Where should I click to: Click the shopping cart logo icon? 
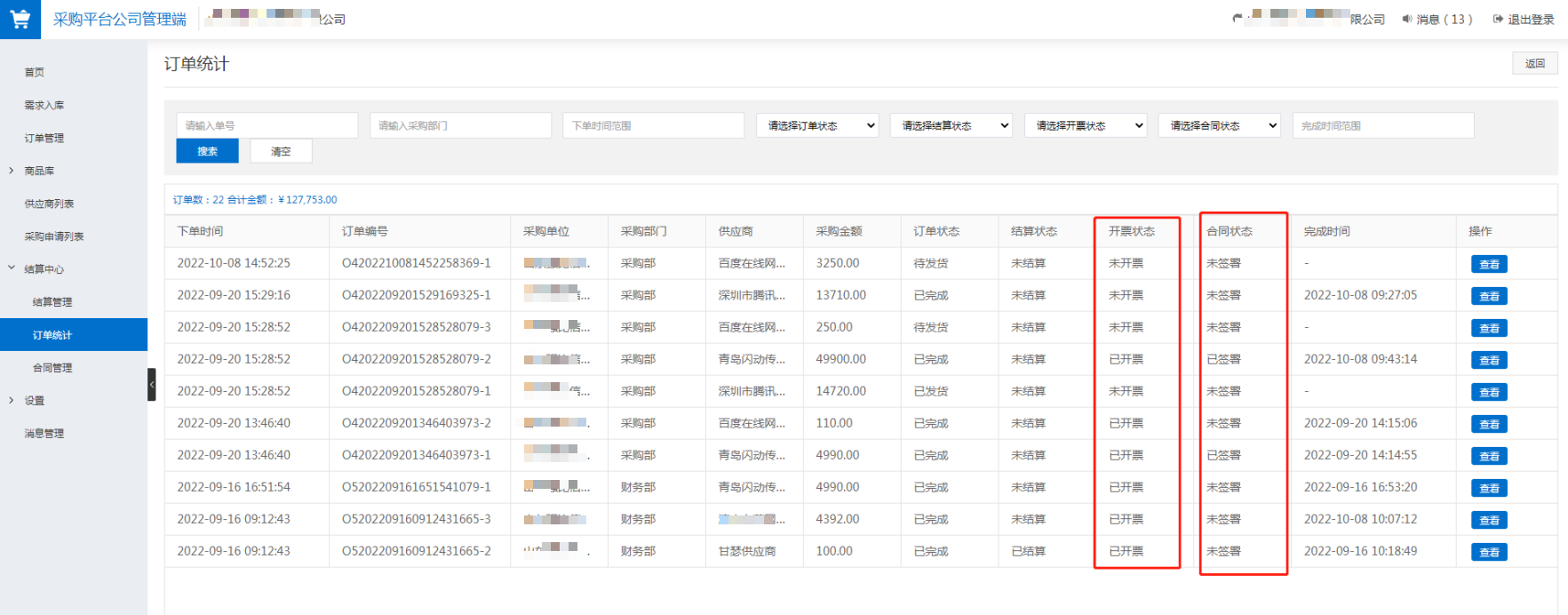[x=20, y=19]
